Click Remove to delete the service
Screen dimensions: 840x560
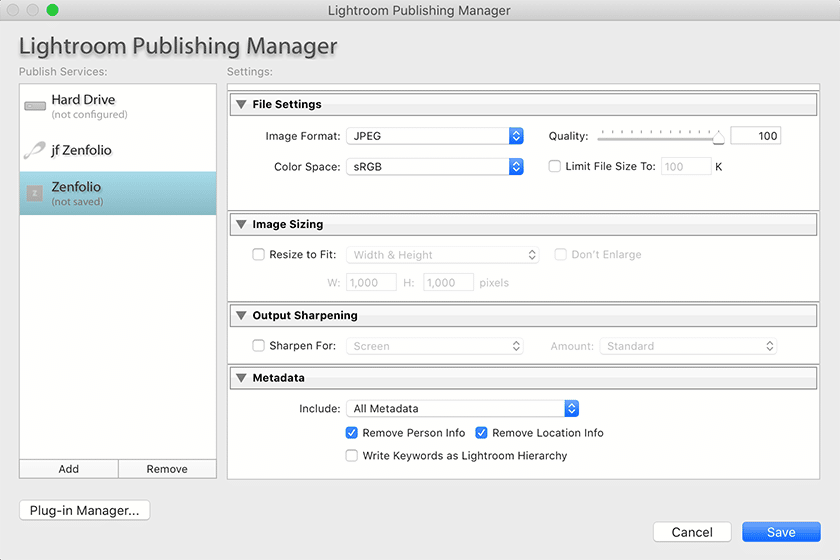(167, 469)
